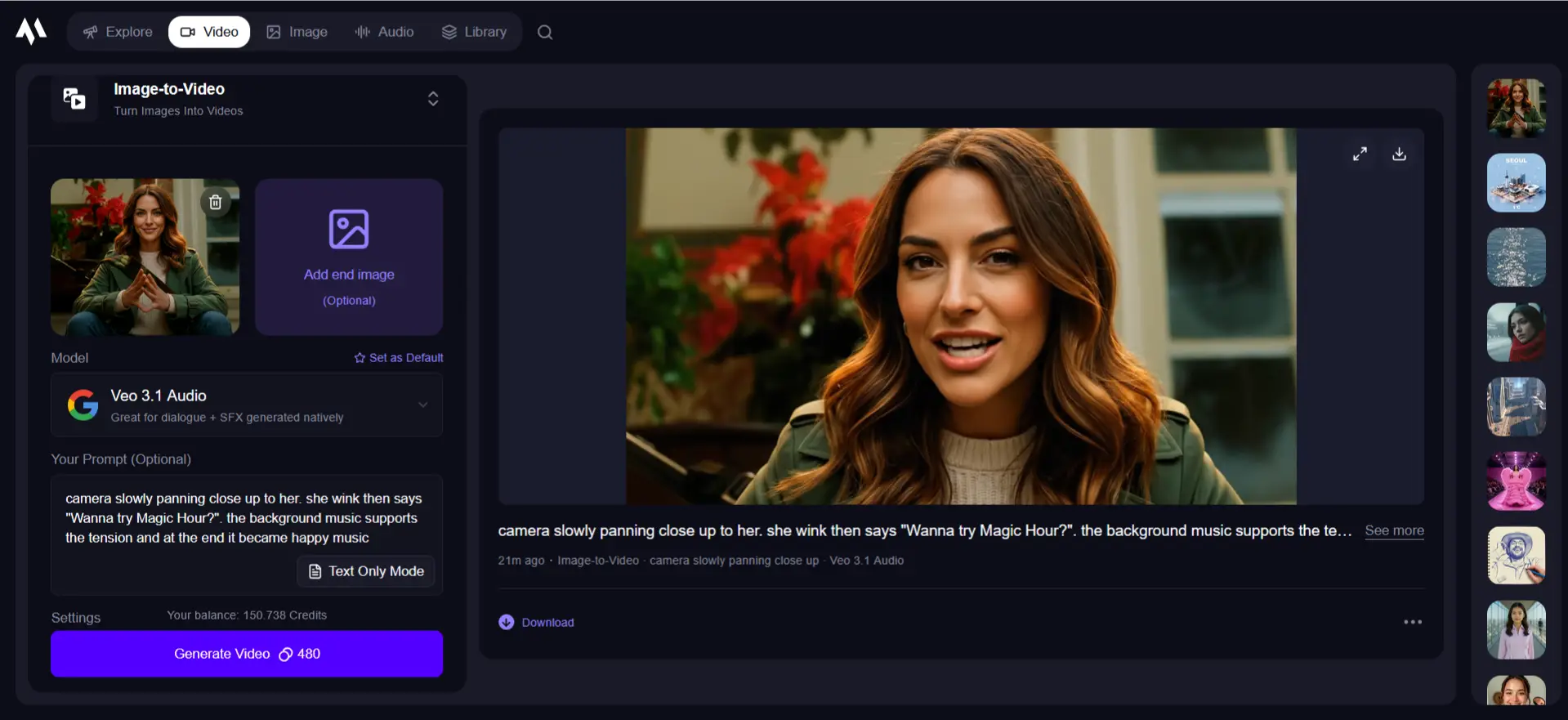Toggle Text Only Mode

click(366, 571)
